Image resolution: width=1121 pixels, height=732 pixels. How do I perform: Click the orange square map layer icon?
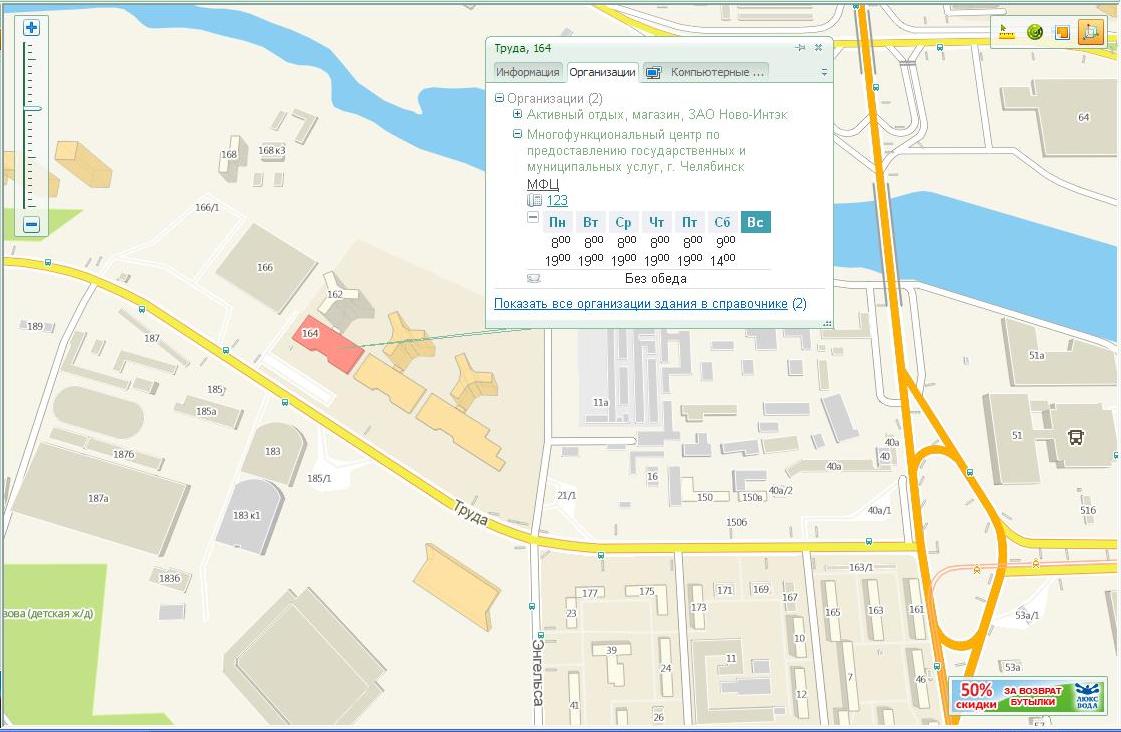[1062, 32]
